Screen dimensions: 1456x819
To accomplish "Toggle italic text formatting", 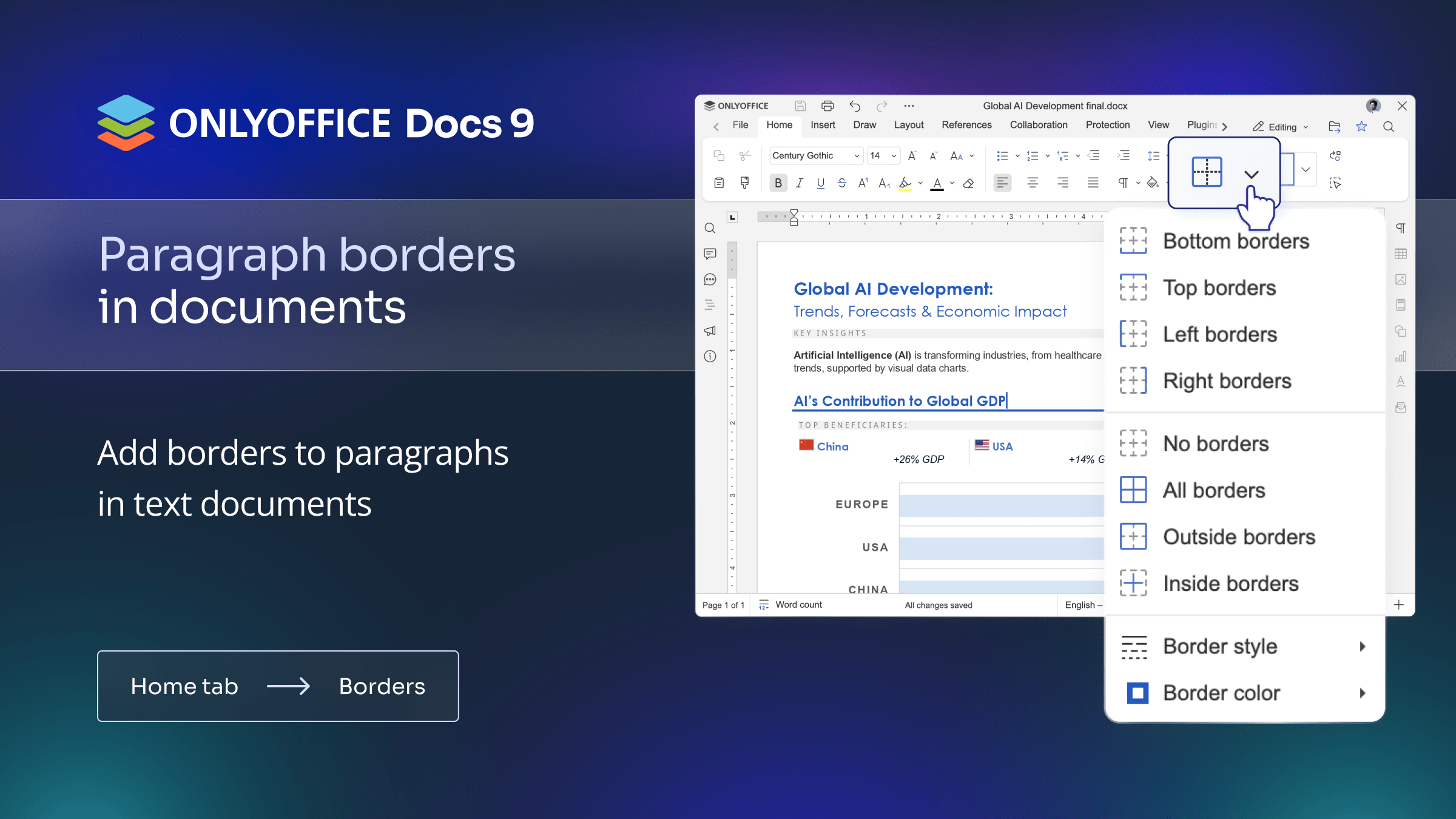I will pyautogui.click(x=800, y=183).
